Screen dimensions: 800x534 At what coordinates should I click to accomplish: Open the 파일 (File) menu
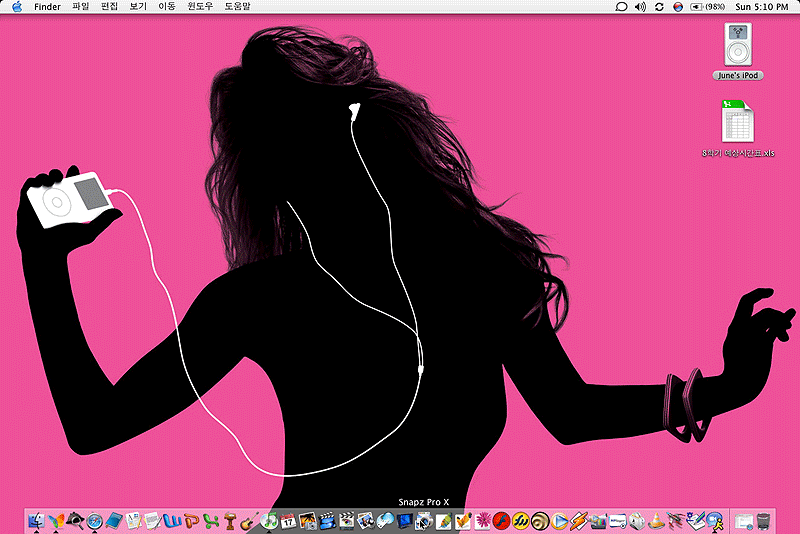(81, 7)
